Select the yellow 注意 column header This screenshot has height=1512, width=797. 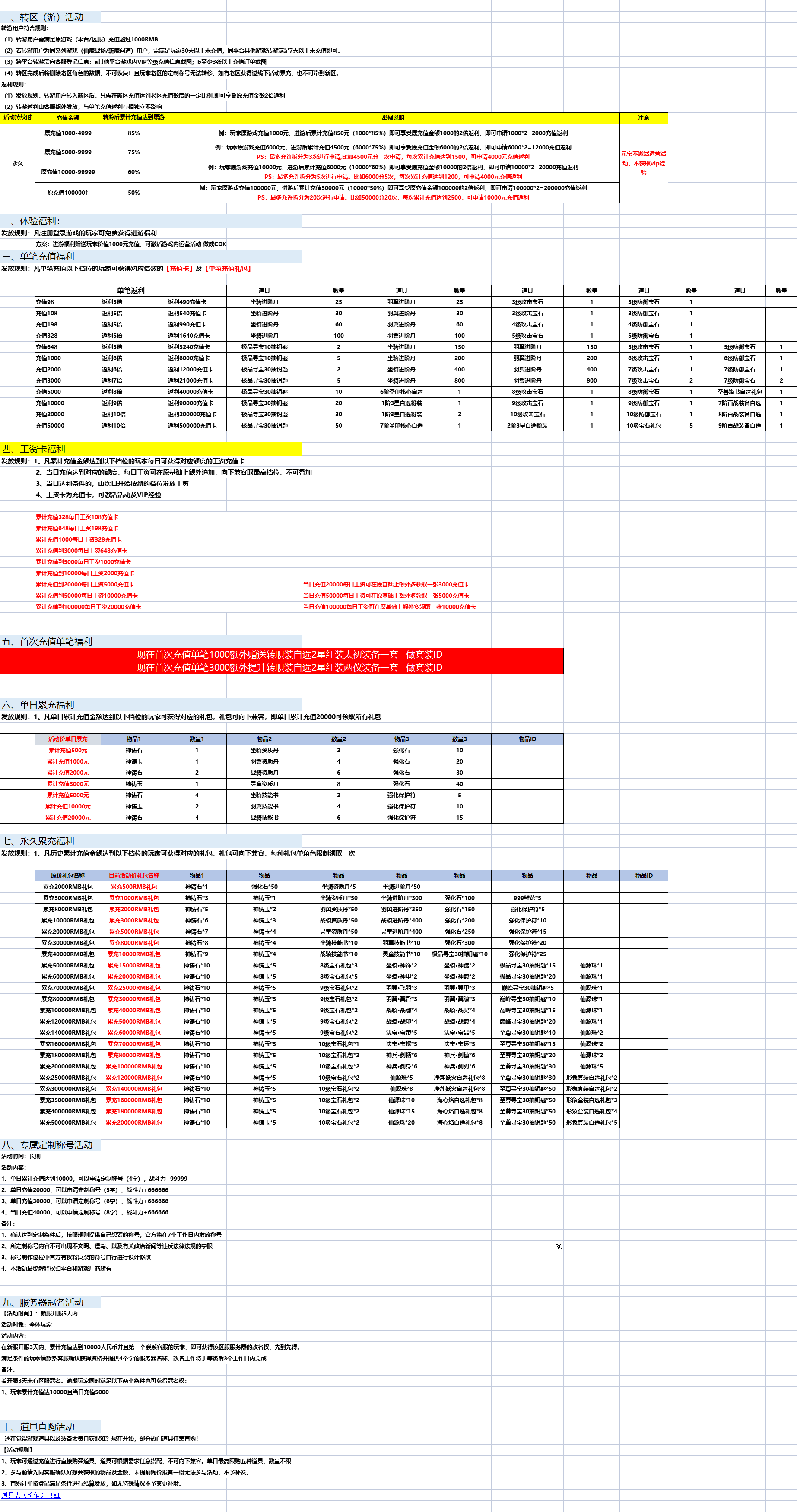pos(643,118)
